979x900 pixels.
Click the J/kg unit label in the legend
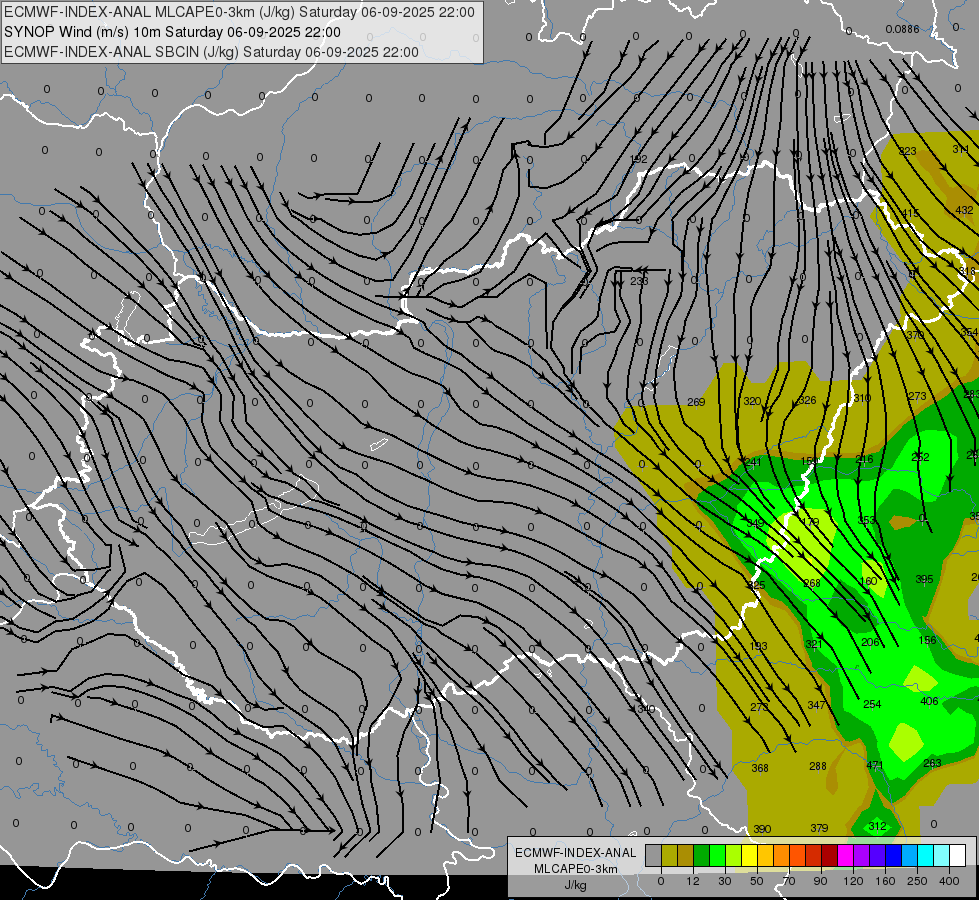[576, 885]
